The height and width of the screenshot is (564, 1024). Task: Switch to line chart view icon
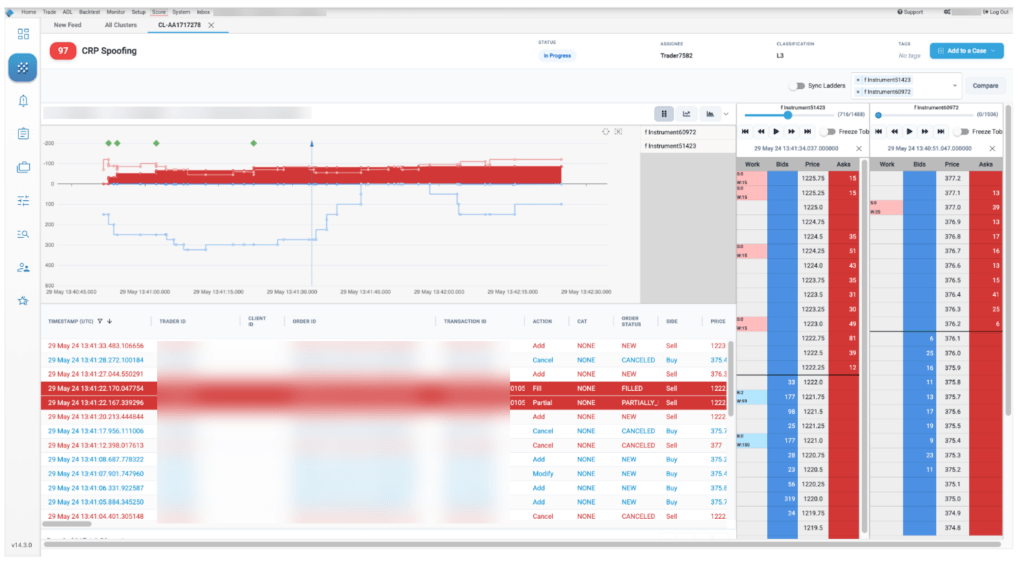coord(686,114)
